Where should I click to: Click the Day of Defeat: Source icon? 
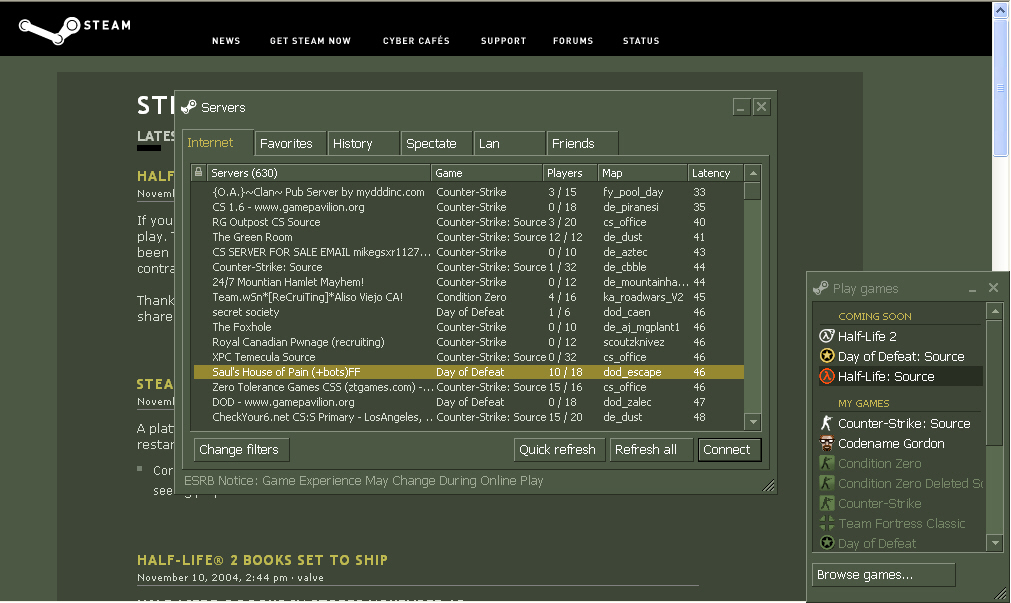[x=826, y=357]
